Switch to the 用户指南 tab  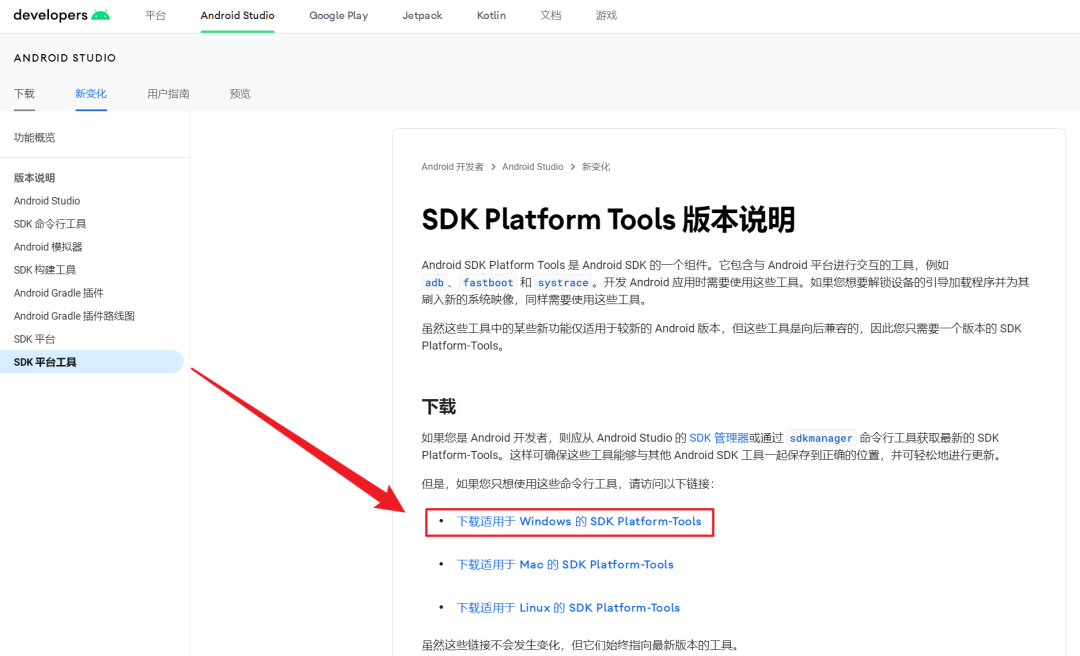[168, 94]
